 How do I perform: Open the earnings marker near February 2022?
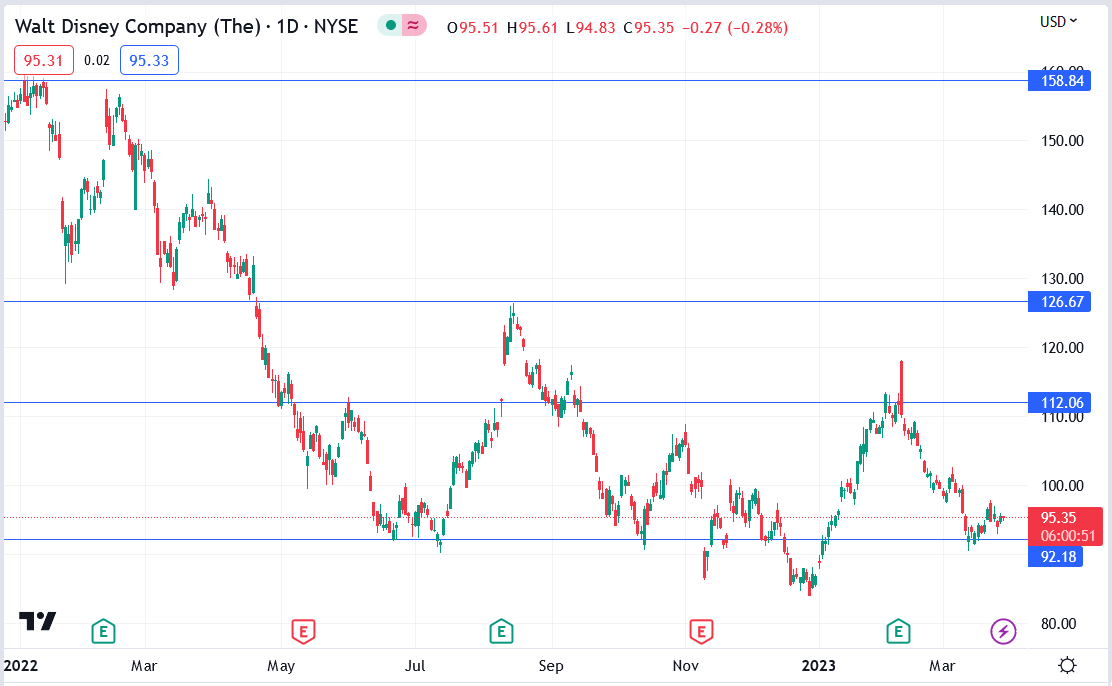point(104,631)
